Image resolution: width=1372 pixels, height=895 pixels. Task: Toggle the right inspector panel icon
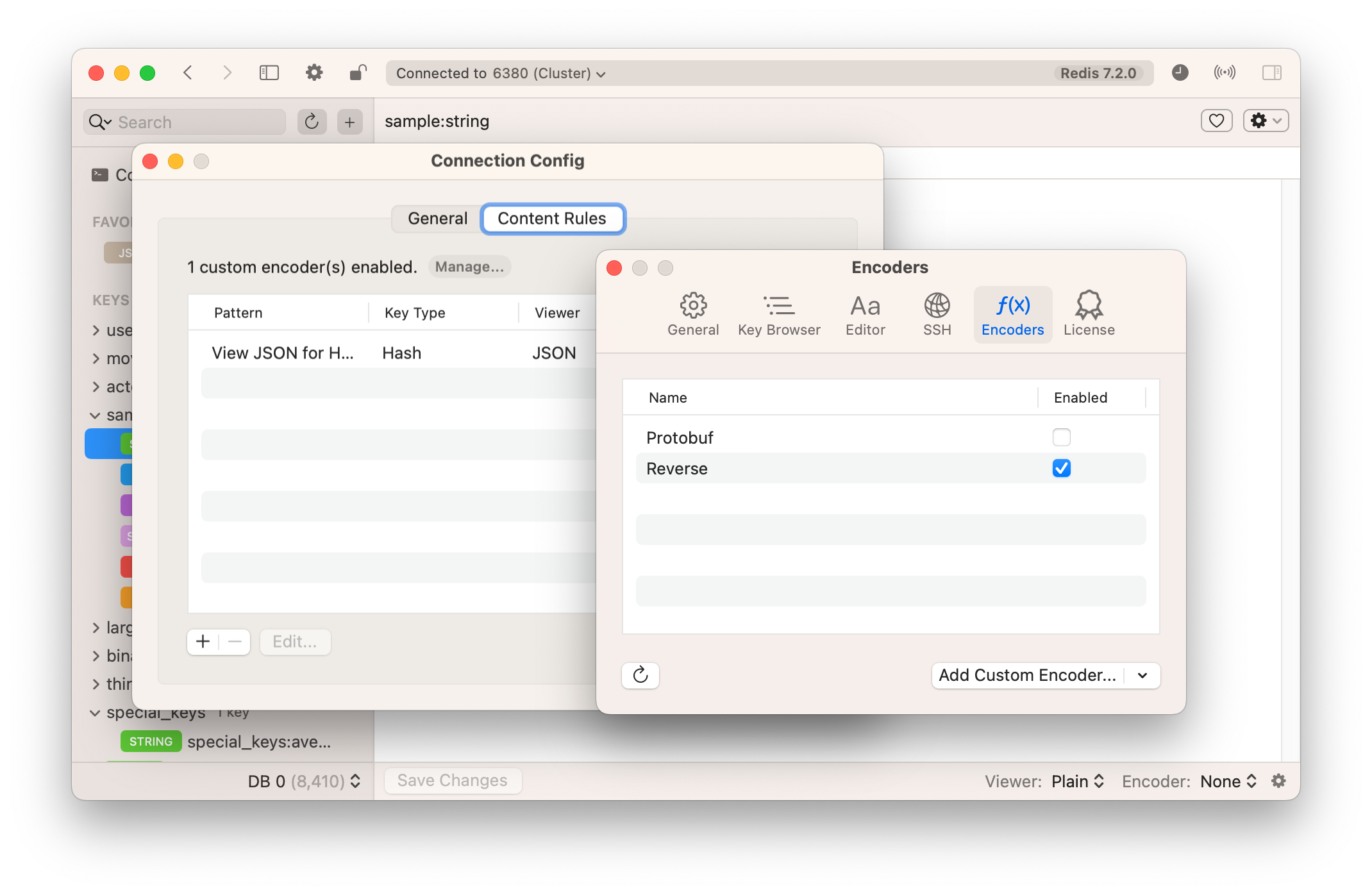point(1272,73)
